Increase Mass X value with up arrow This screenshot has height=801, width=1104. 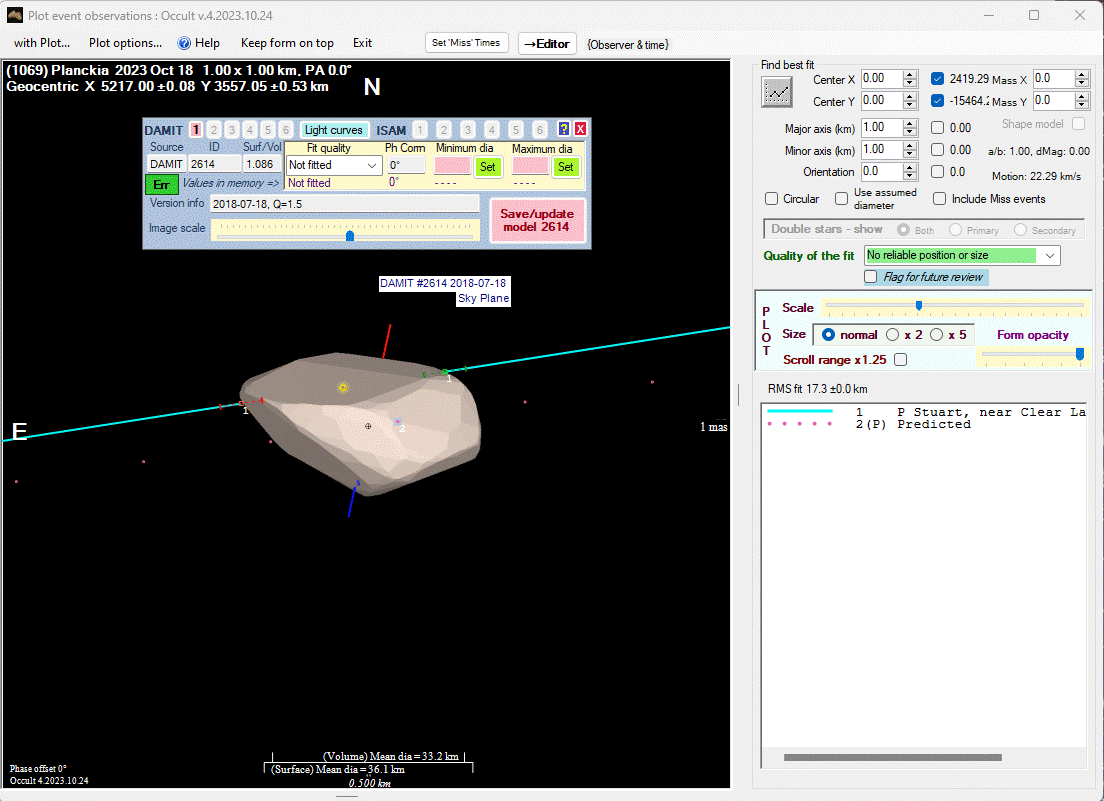pos(1082,75)
